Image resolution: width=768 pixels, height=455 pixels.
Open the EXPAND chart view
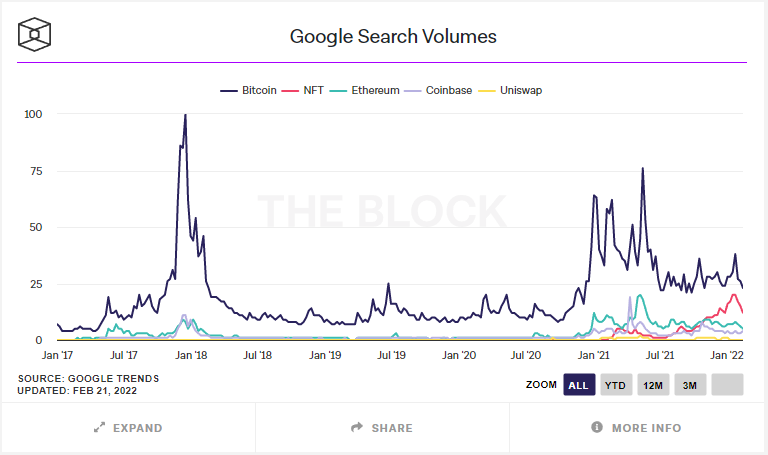coord(128,428)
